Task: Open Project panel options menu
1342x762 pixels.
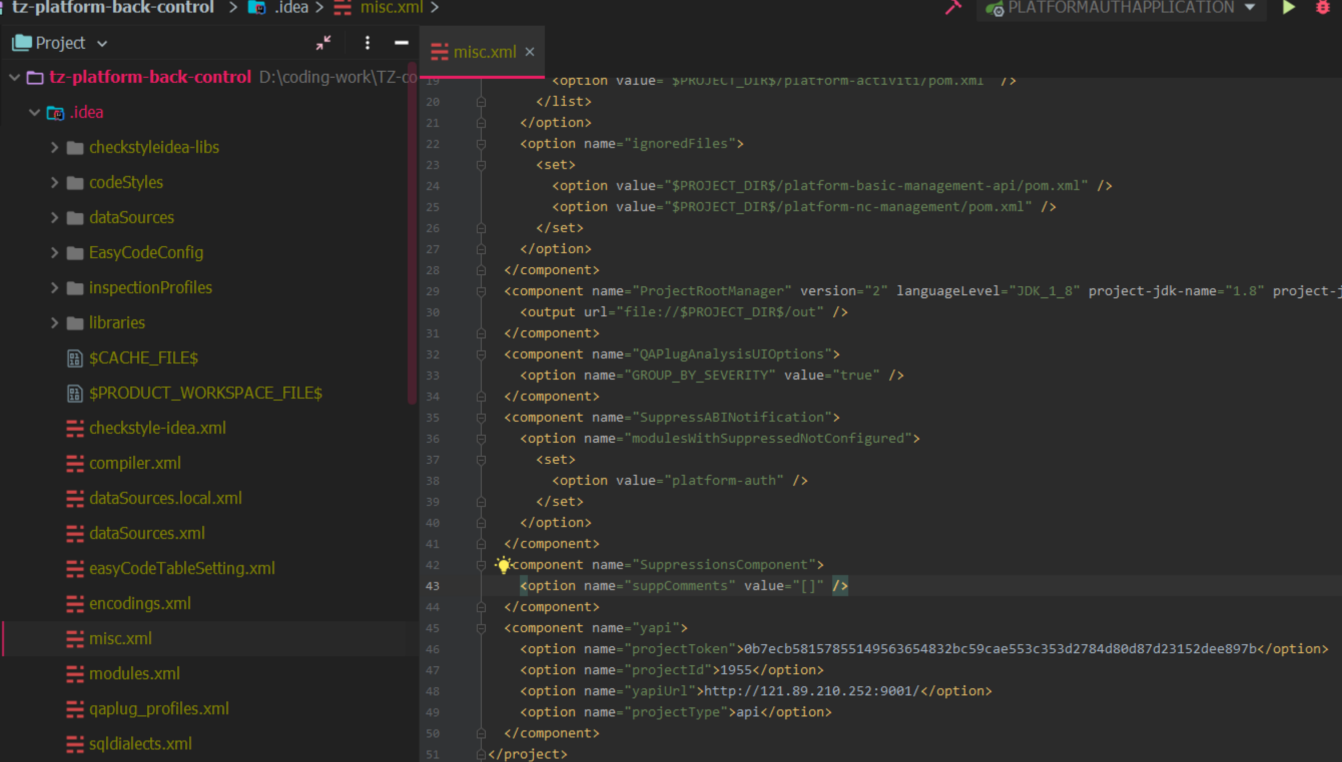Action: click(x=367, y=43)
